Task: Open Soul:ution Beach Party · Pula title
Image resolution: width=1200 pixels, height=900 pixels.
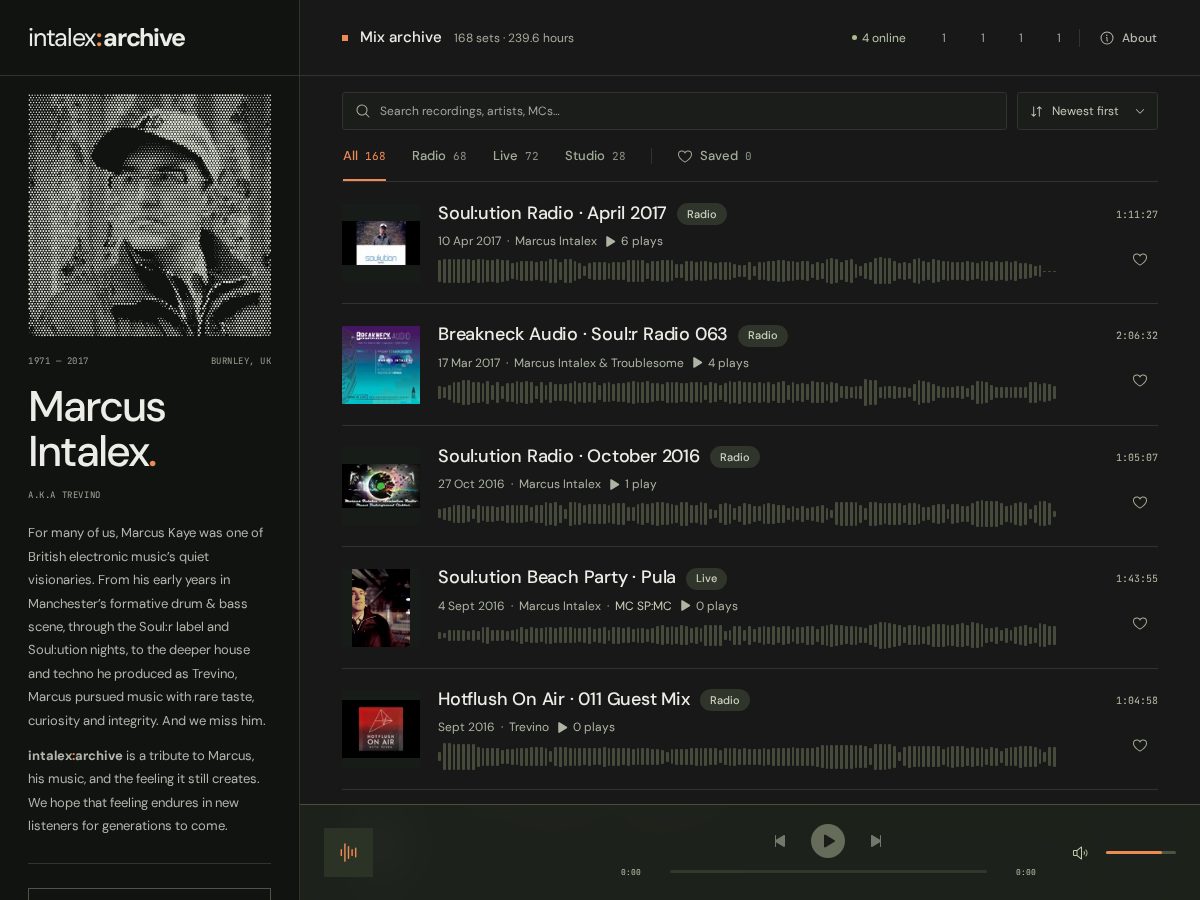Action: 557,577
